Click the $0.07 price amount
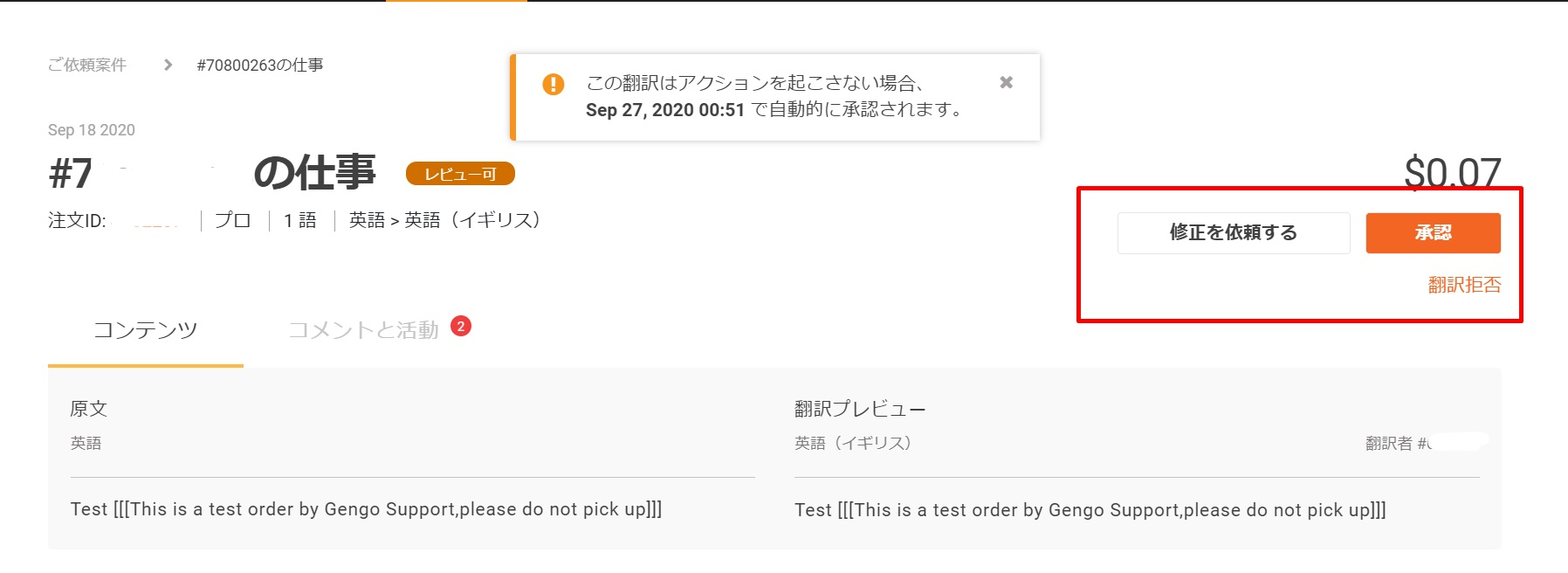Image resolution: width=1568 pixels, height=573 pixels. (x=1453, y=172)
